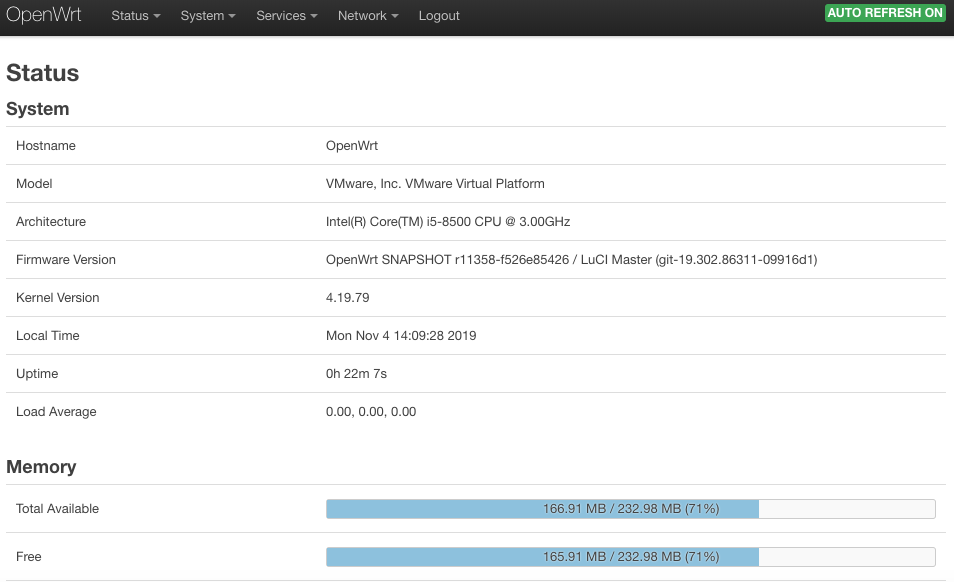This screenshot has width=954, height=582.
Task: Click the Free memory label
Action: tap(29, 557)
